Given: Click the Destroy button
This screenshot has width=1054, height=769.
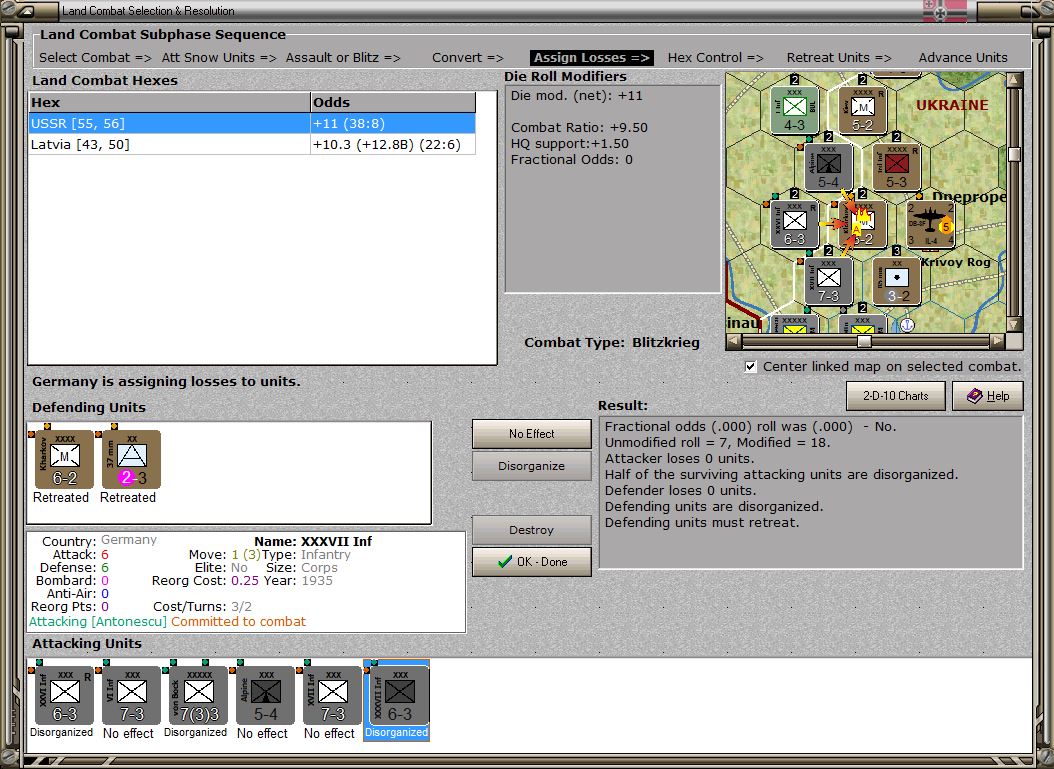Looking at the screenshot, I should 532,530.
